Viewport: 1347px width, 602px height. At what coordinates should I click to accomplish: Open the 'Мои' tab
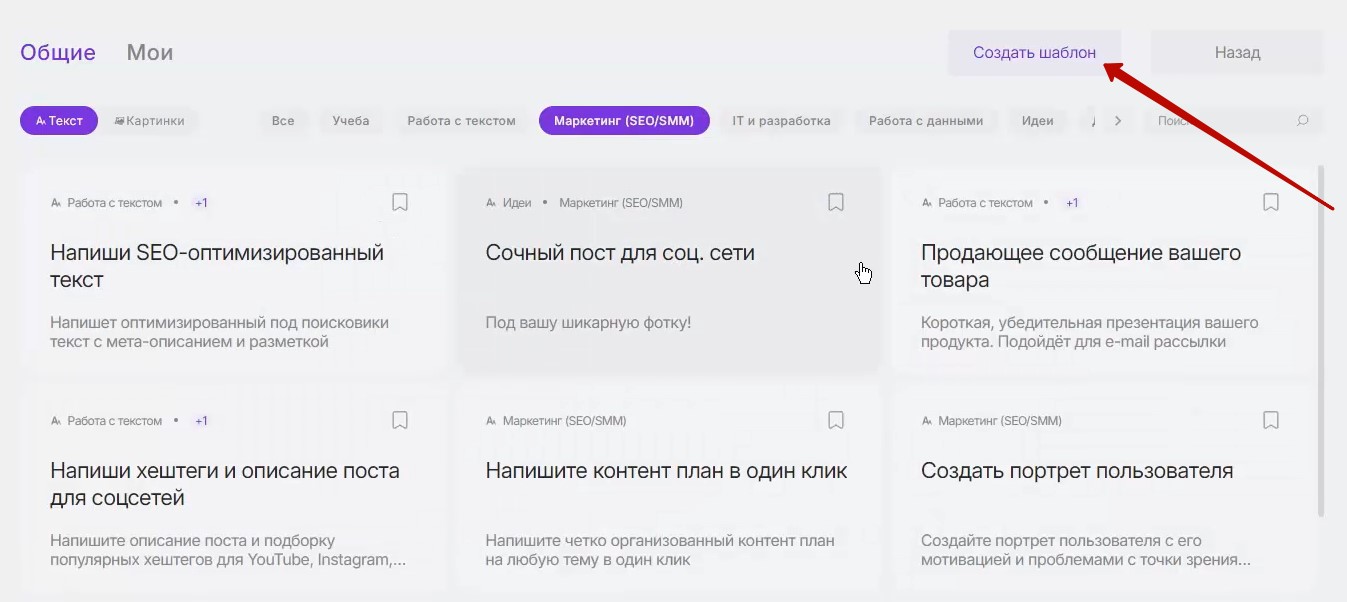click(150, 53)
